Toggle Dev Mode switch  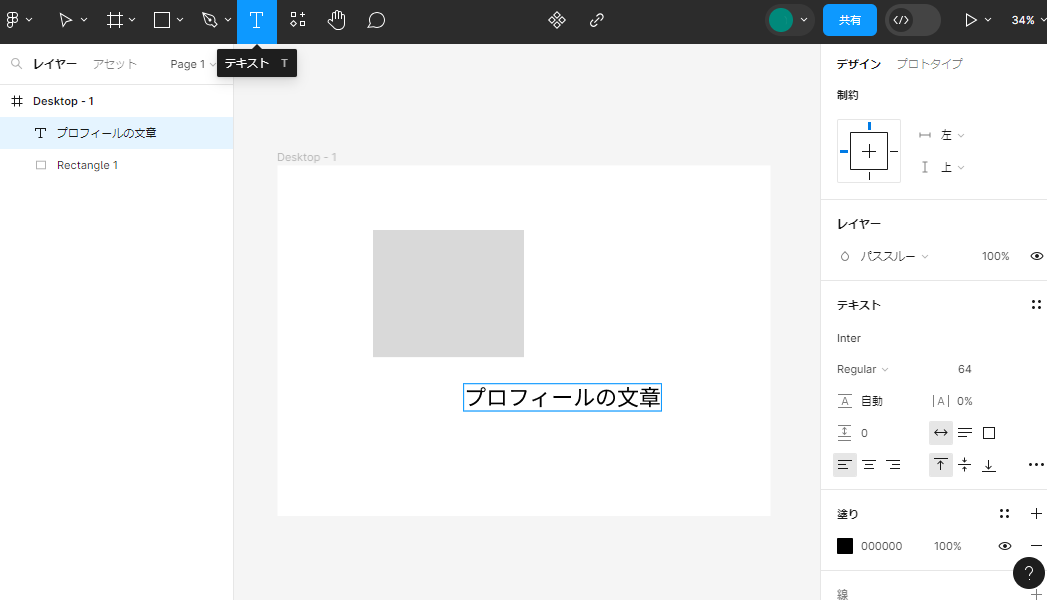[912, 20]
